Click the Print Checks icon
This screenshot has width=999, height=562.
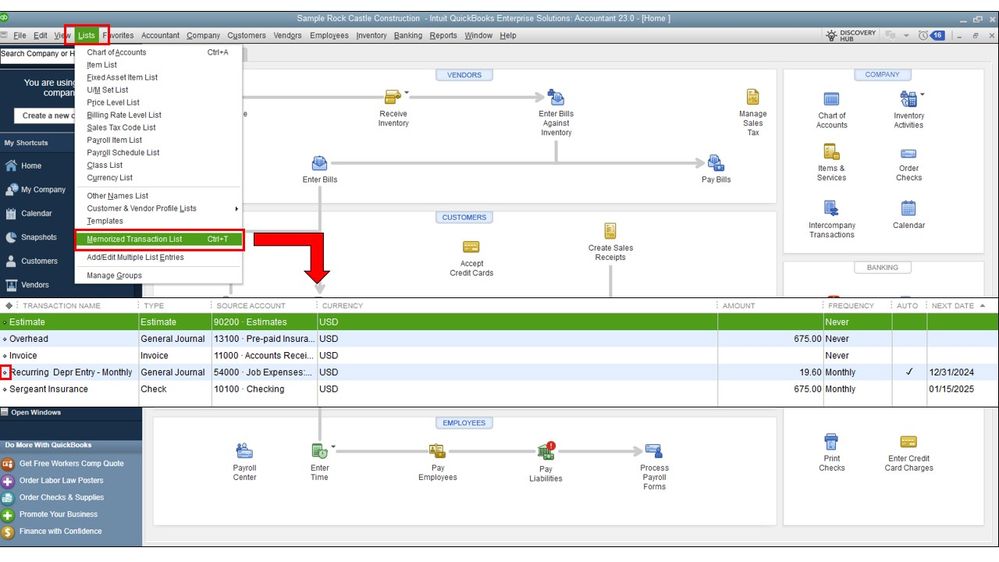[x=831, y=442]
